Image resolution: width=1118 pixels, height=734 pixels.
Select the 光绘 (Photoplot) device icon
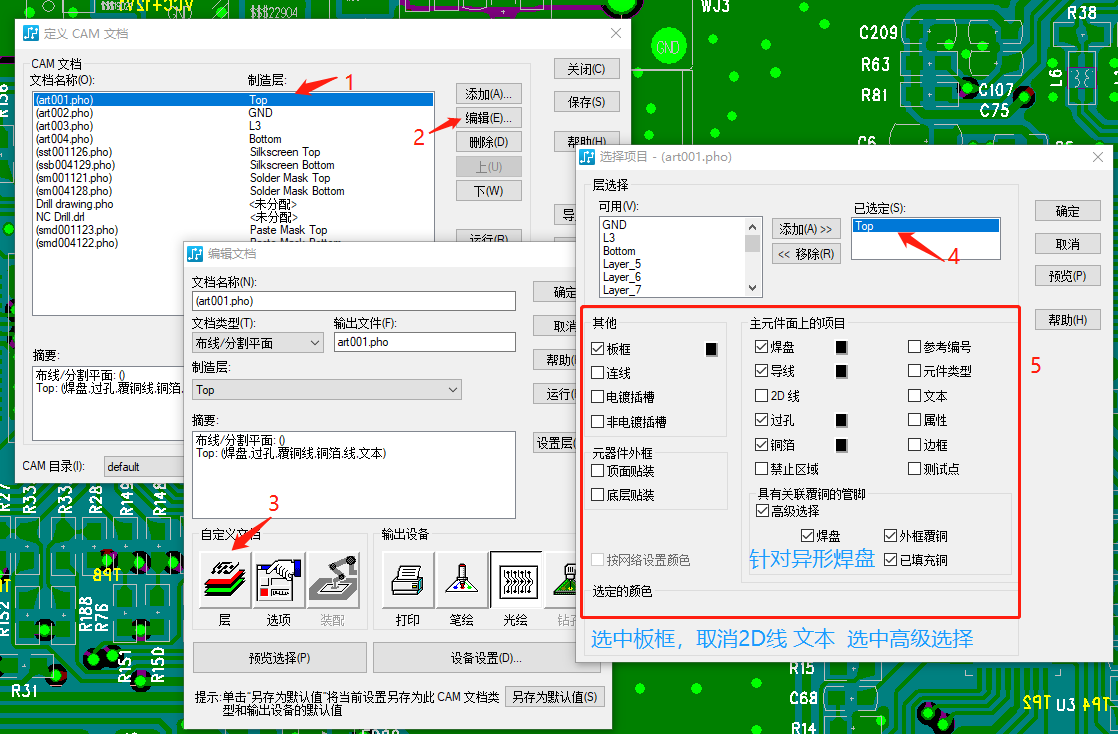pyautogui.click(x=516, y=580)
